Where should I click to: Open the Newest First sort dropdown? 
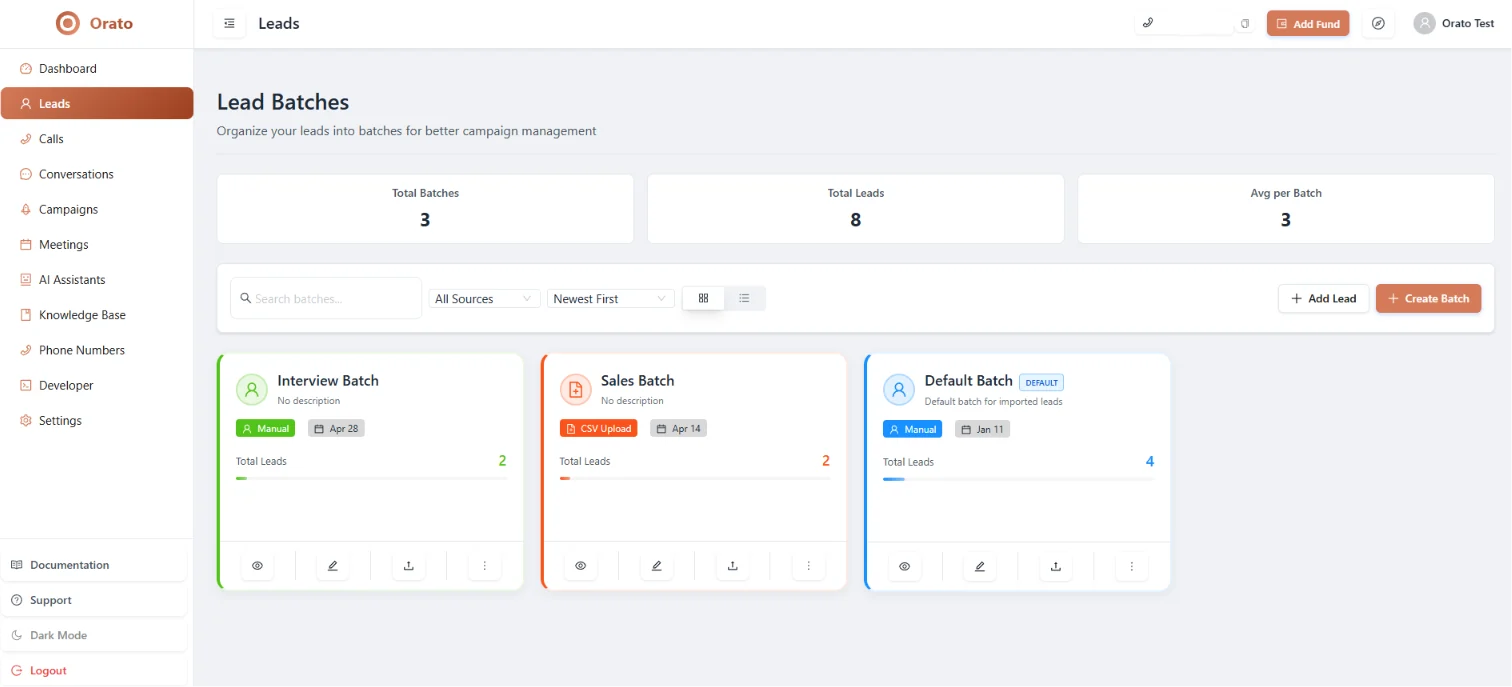611,299
